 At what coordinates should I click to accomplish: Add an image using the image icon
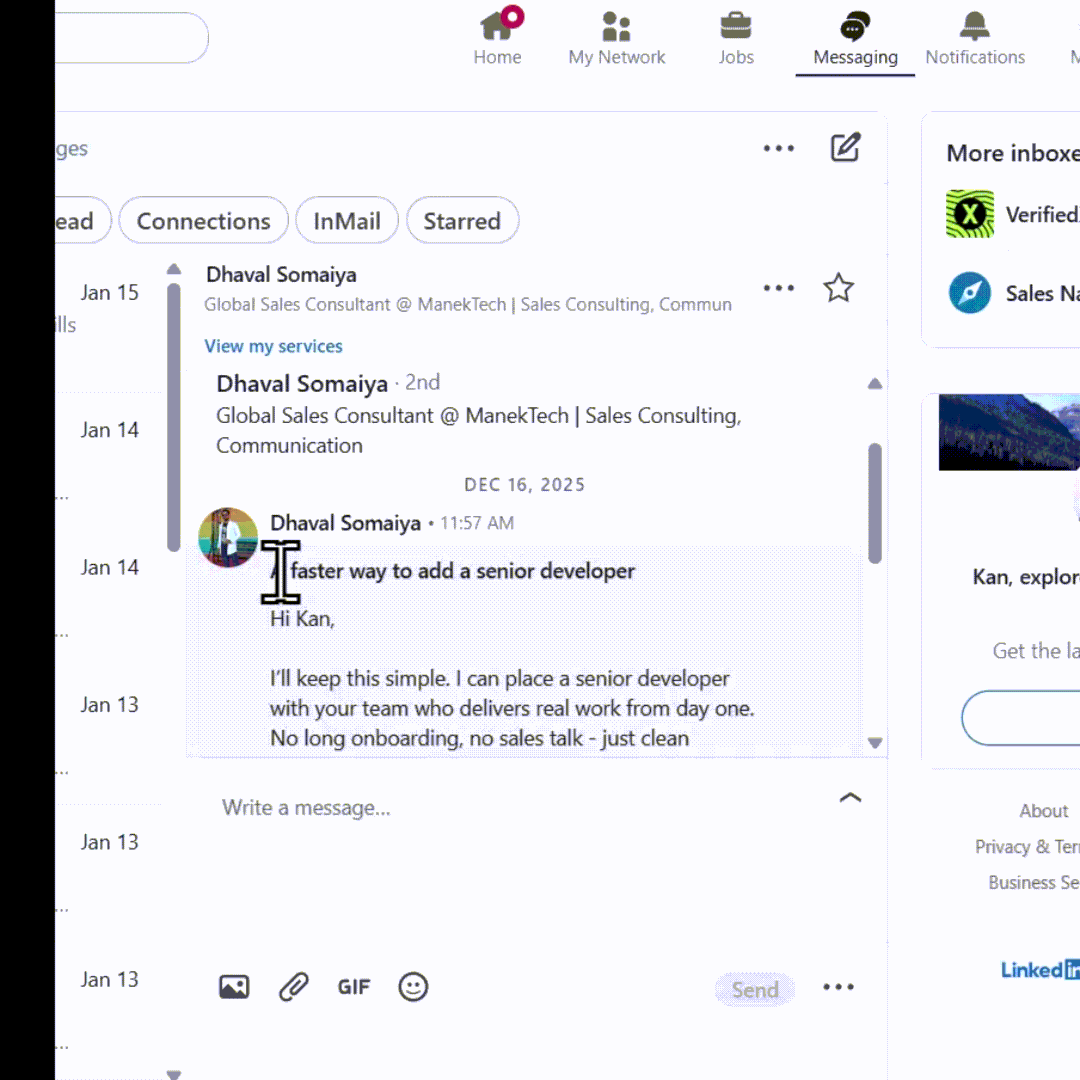point(233,987)
